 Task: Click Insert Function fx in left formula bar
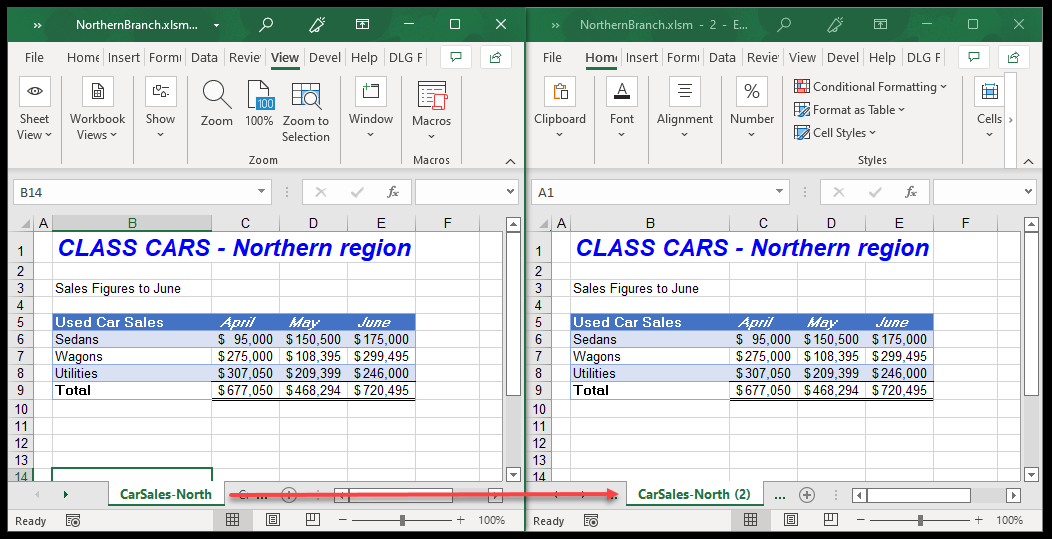click(393, 192)
